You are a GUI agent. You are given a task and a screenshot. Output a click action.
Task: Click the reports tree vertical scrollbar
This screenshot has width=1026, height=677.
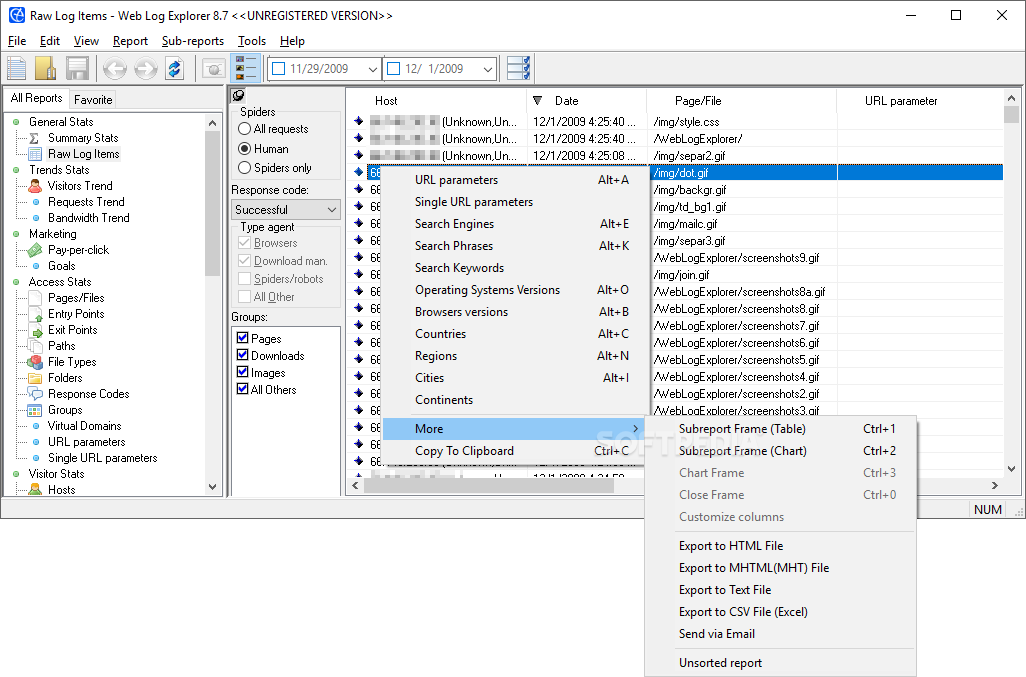pos(212,203)
